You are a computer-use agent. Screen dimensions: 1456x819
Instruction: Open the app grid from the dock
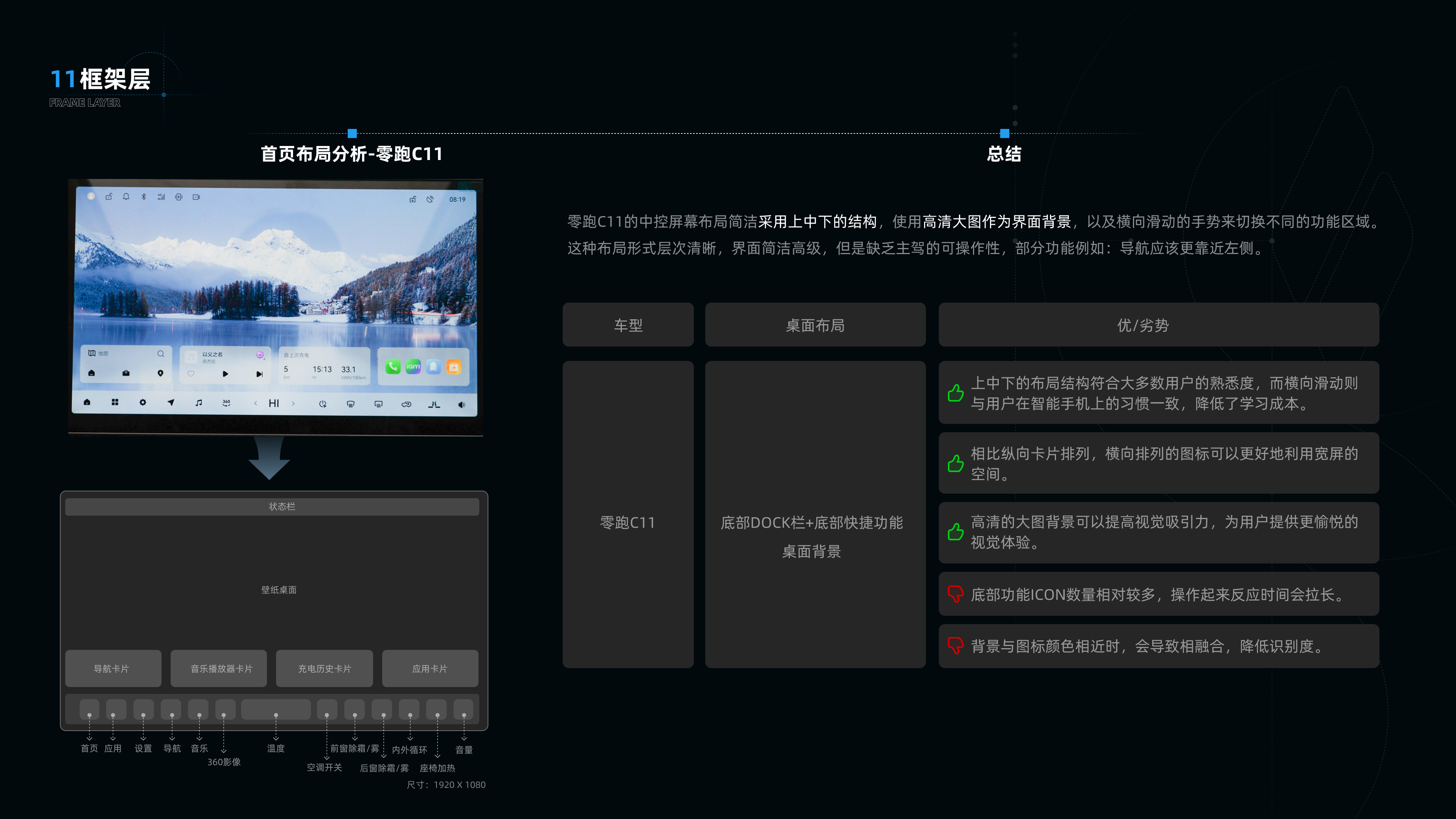point(115,402)
